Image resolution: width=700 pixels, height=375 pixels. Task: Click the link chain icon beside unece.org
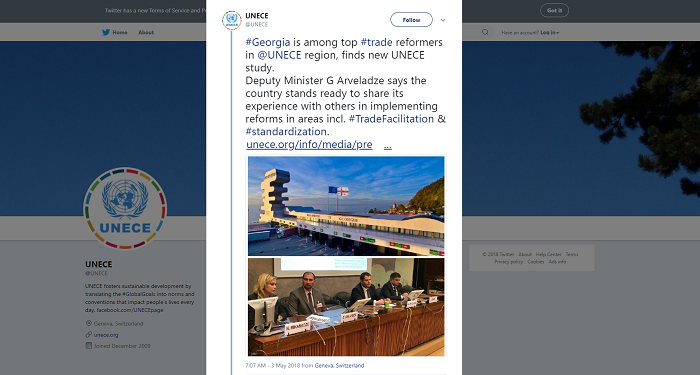[x=88, y=334]
